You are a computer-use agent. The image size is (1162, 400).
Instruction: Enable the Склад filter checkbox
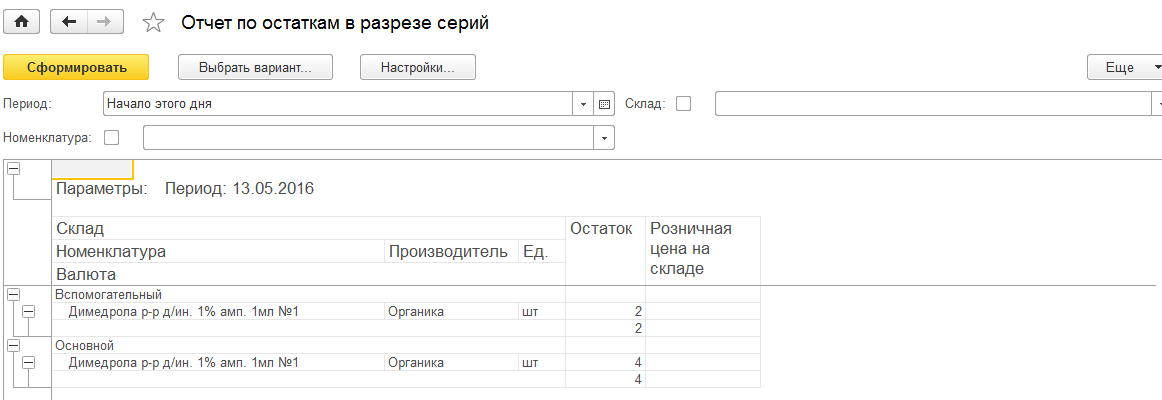click(683, 104)
